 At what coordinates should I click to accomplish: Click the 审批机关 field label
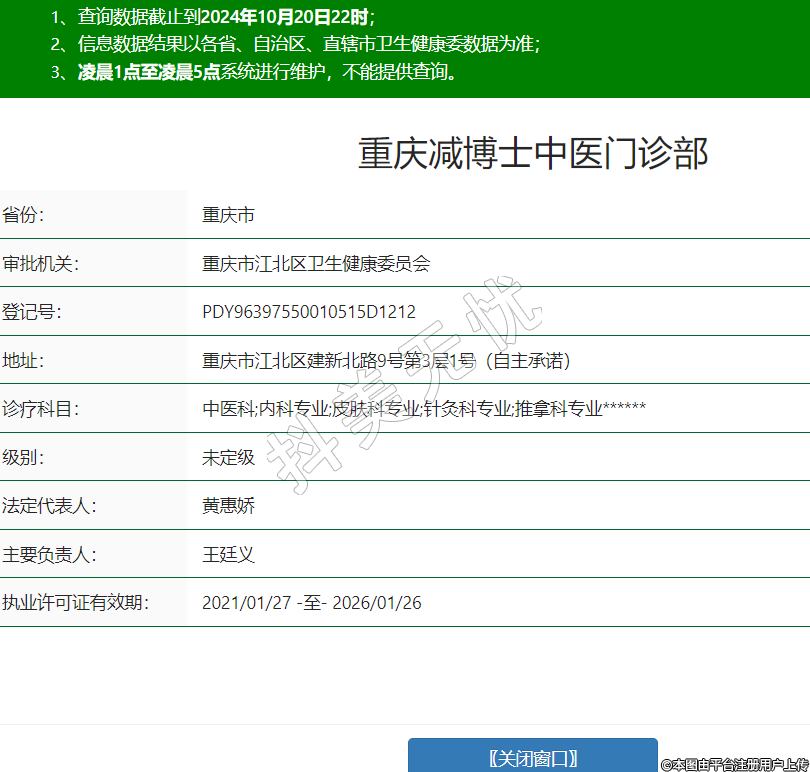(40, 264)
